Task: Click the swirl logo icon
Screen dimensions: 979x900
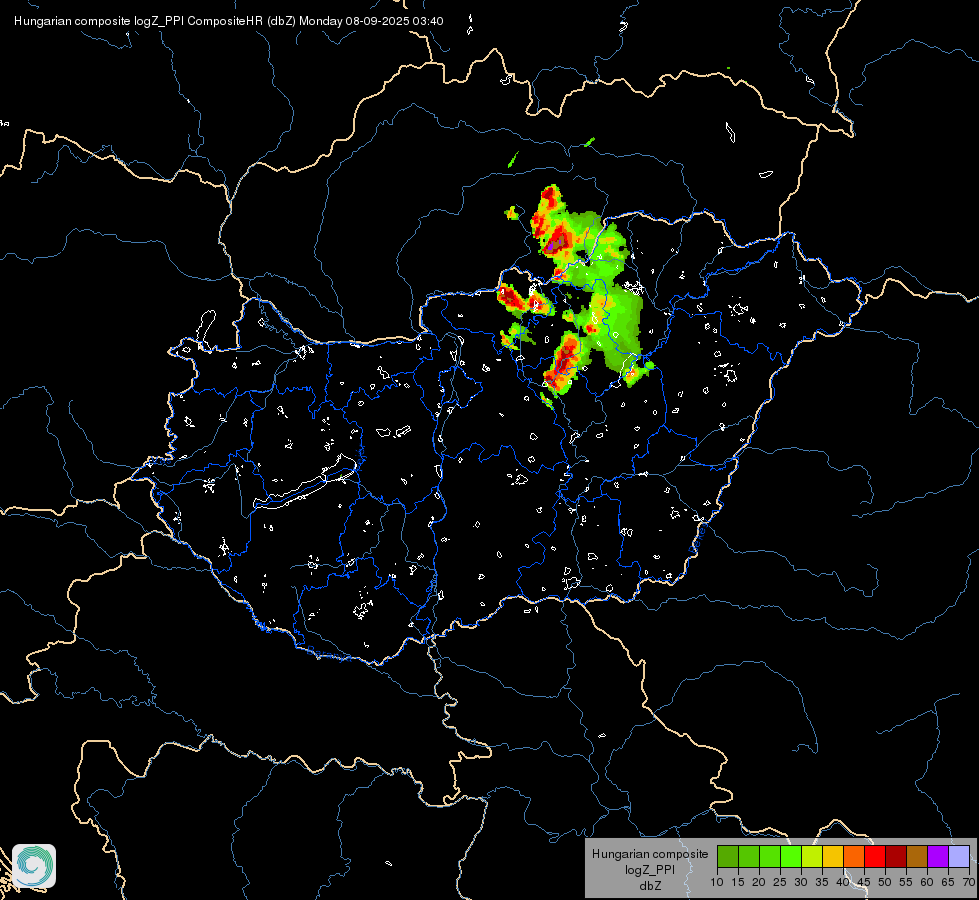Action: point(34,866)
